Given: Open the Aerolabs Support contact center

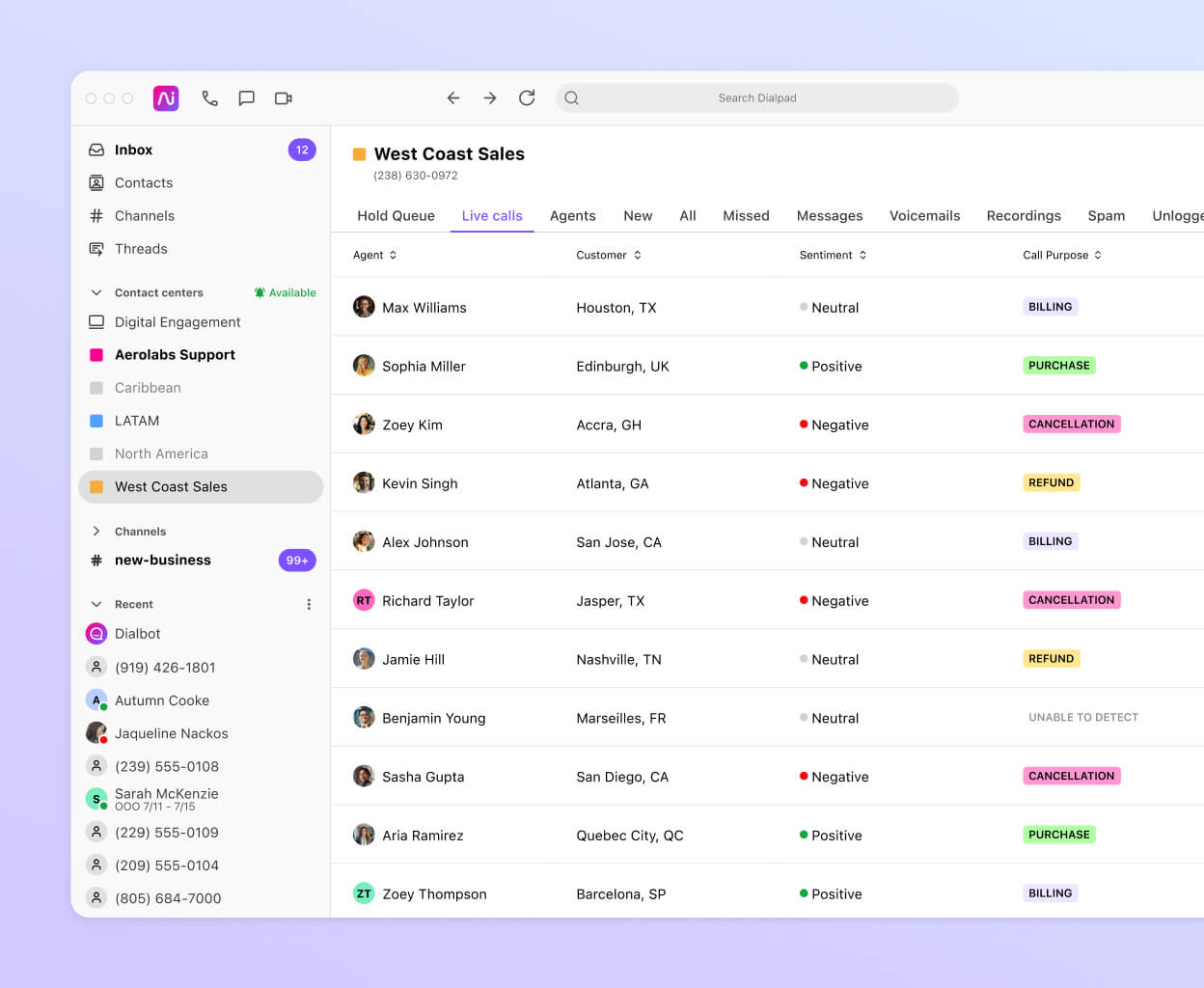Looking at the screenshot, I should pos(174,354).
